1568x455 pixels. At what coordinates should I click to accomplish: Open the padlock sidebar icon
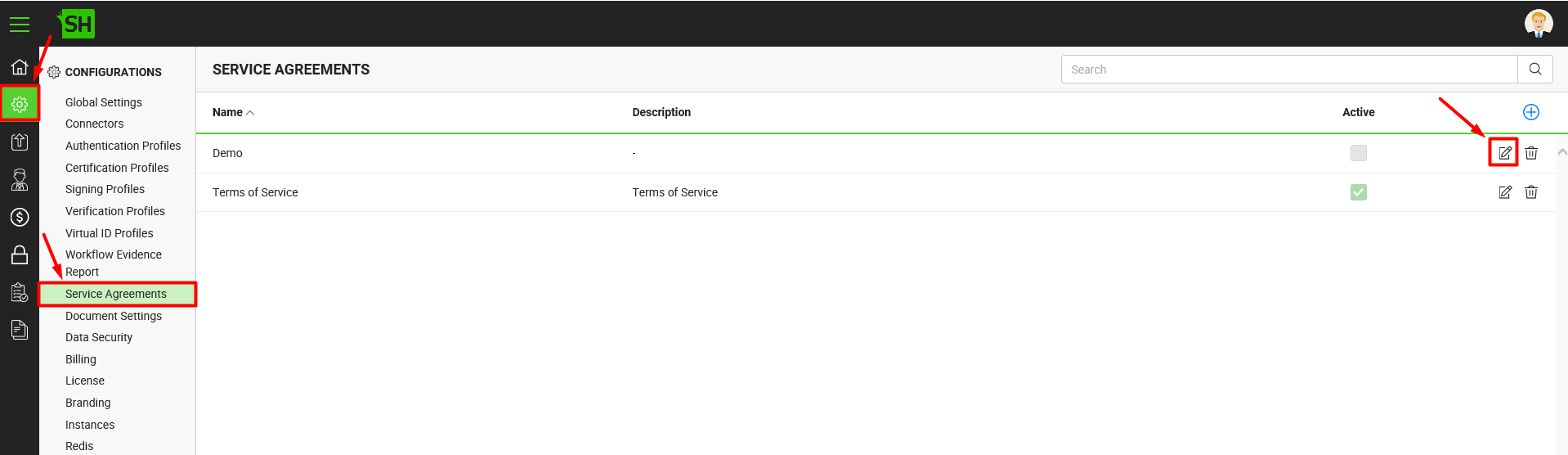(x=20, y=255)
